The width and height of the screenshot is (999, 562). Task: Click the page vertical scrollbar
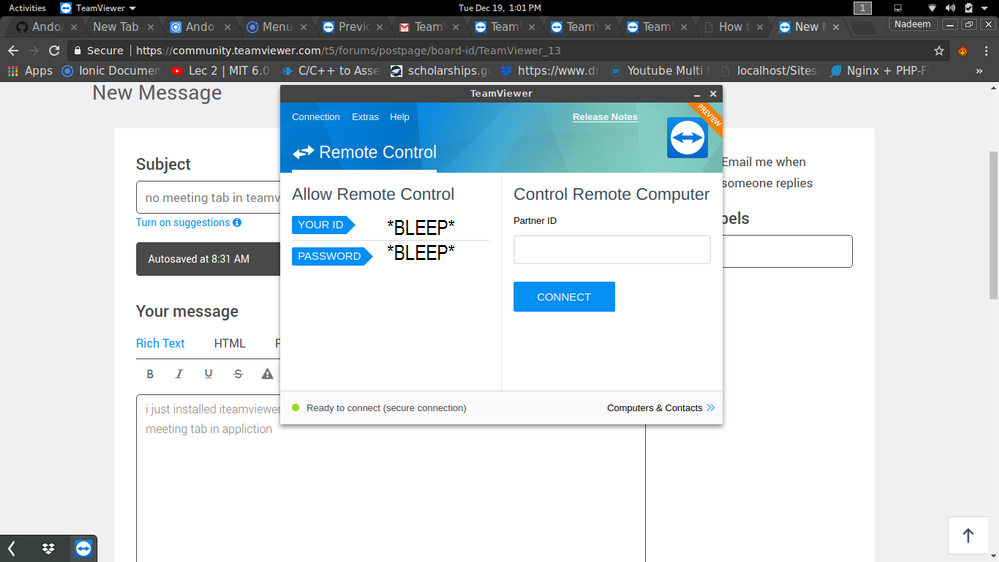coord(993,225)
